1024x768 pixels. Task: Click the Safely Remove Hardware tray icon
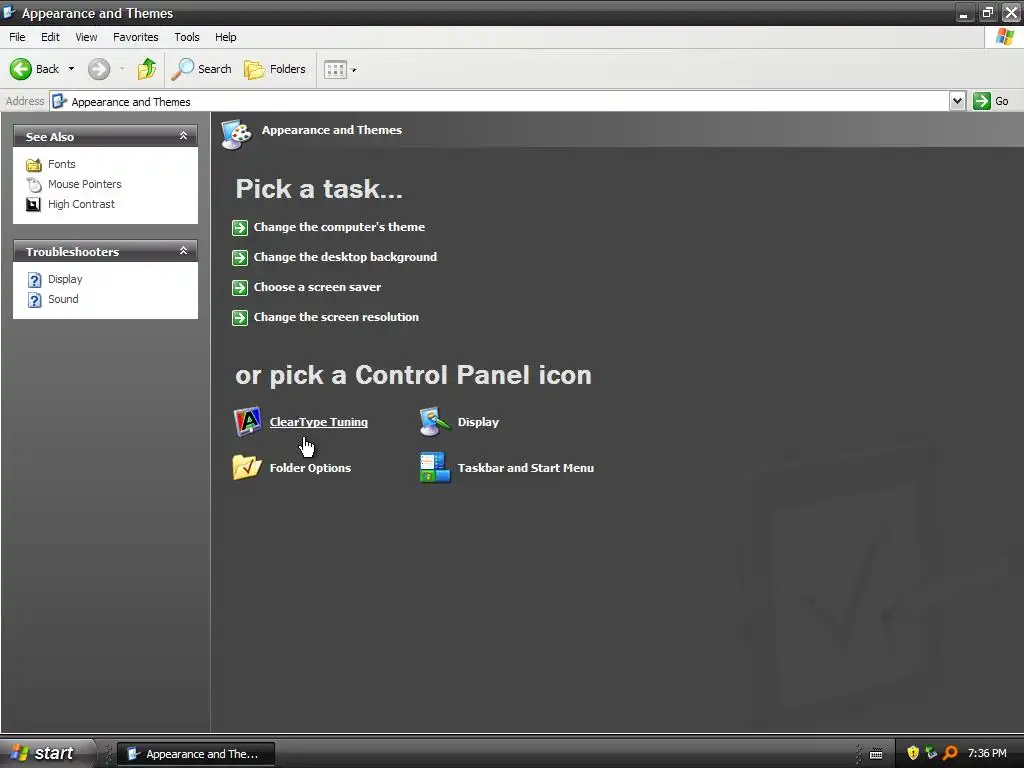(931, 753)
